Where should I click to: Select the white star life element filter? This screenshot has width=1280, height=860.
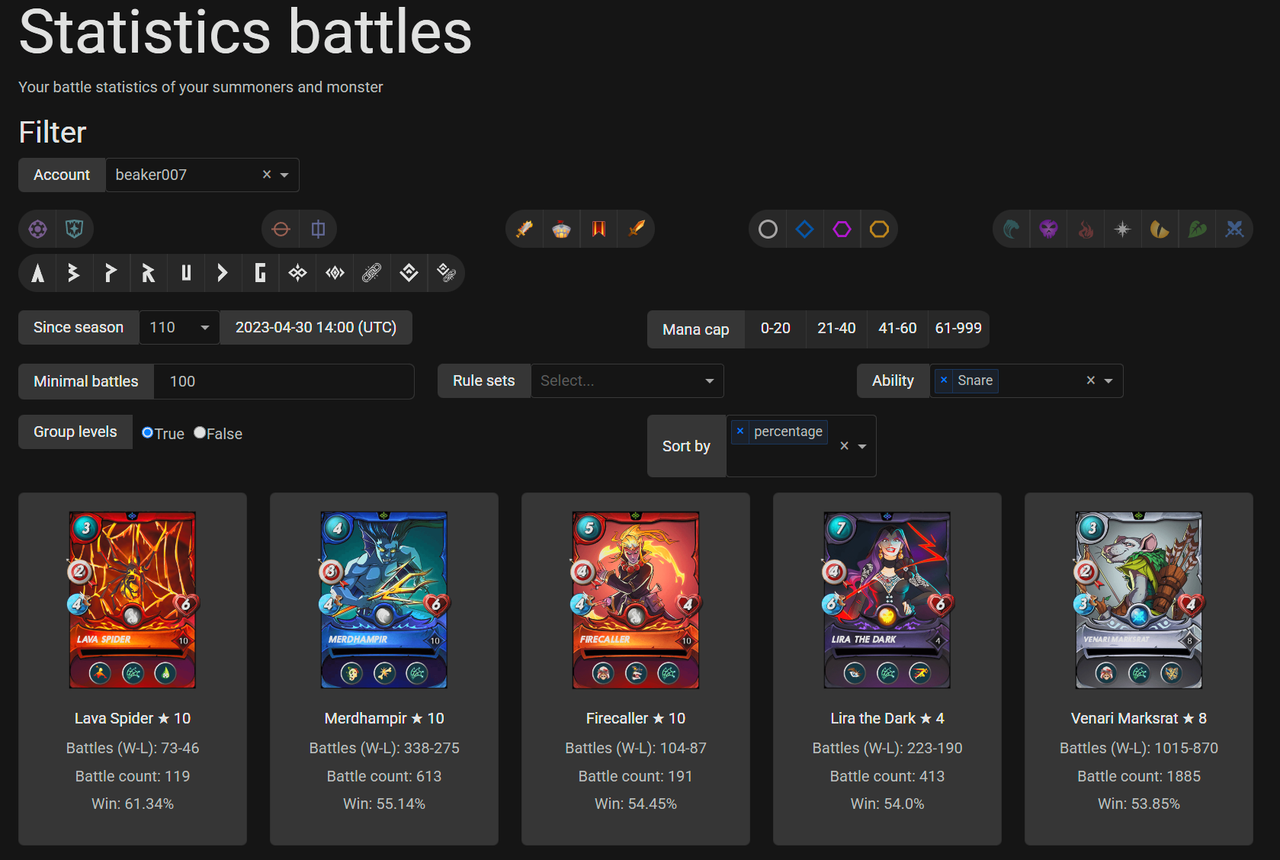pos(1123,229)
